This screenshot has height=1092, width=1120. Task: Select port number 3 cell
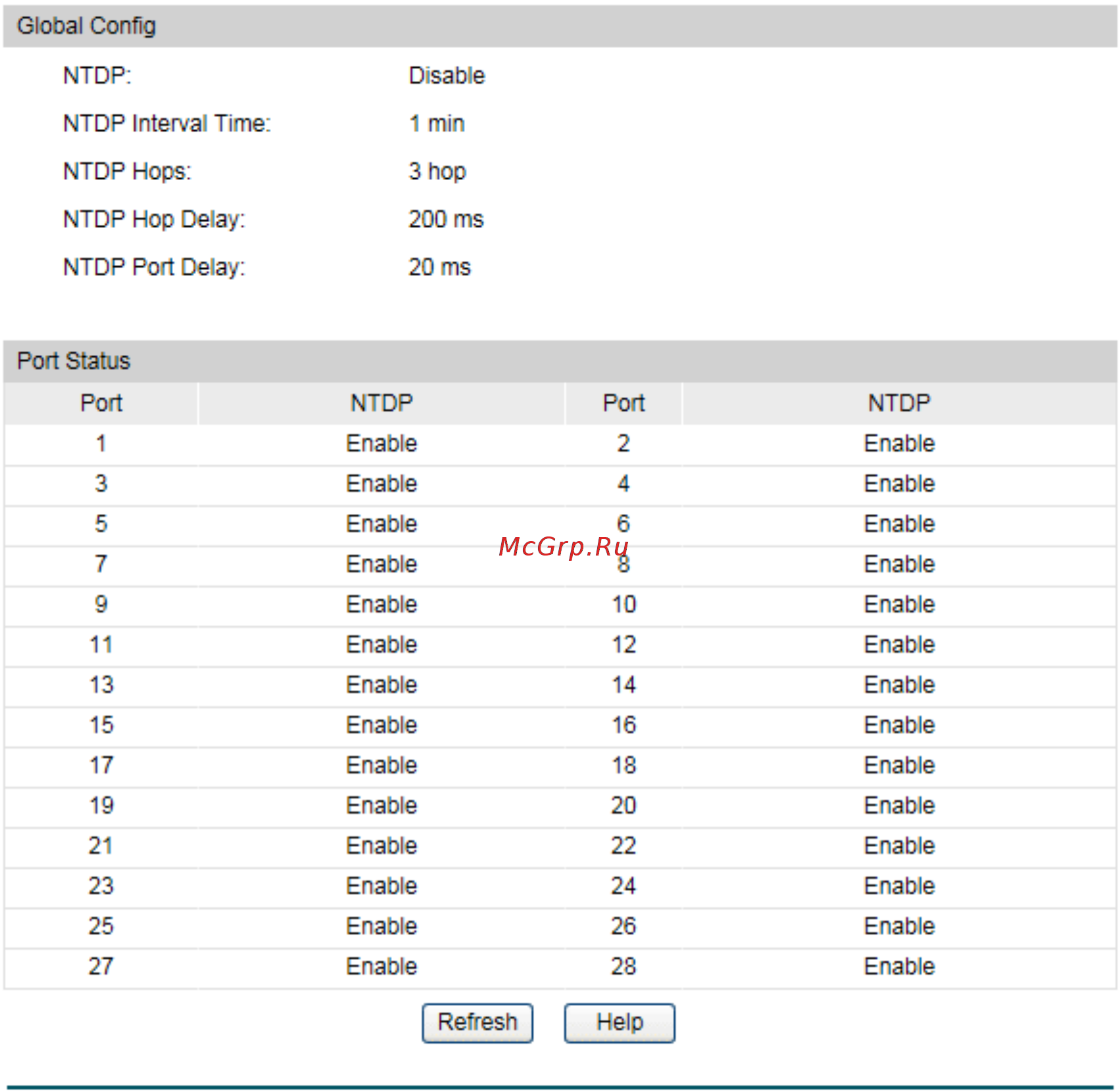(101, 484)
